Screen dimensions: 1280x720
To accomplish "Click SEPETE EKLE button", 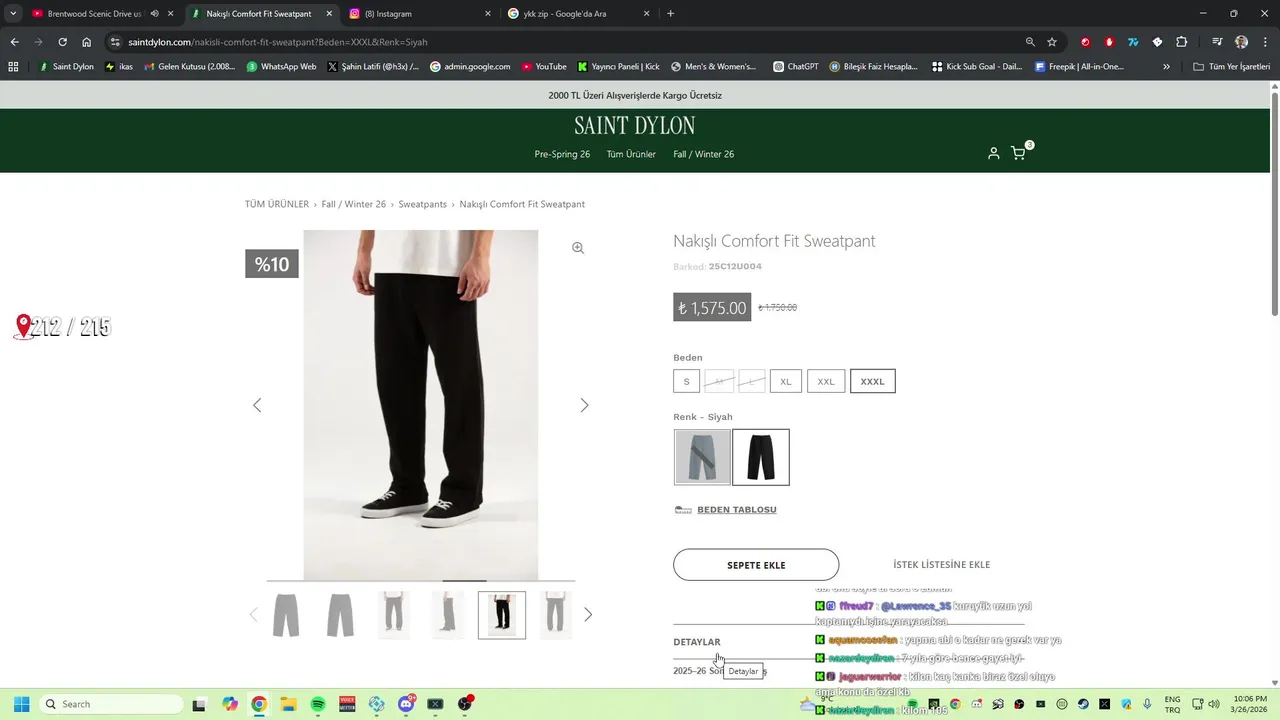I will (756, 565).
